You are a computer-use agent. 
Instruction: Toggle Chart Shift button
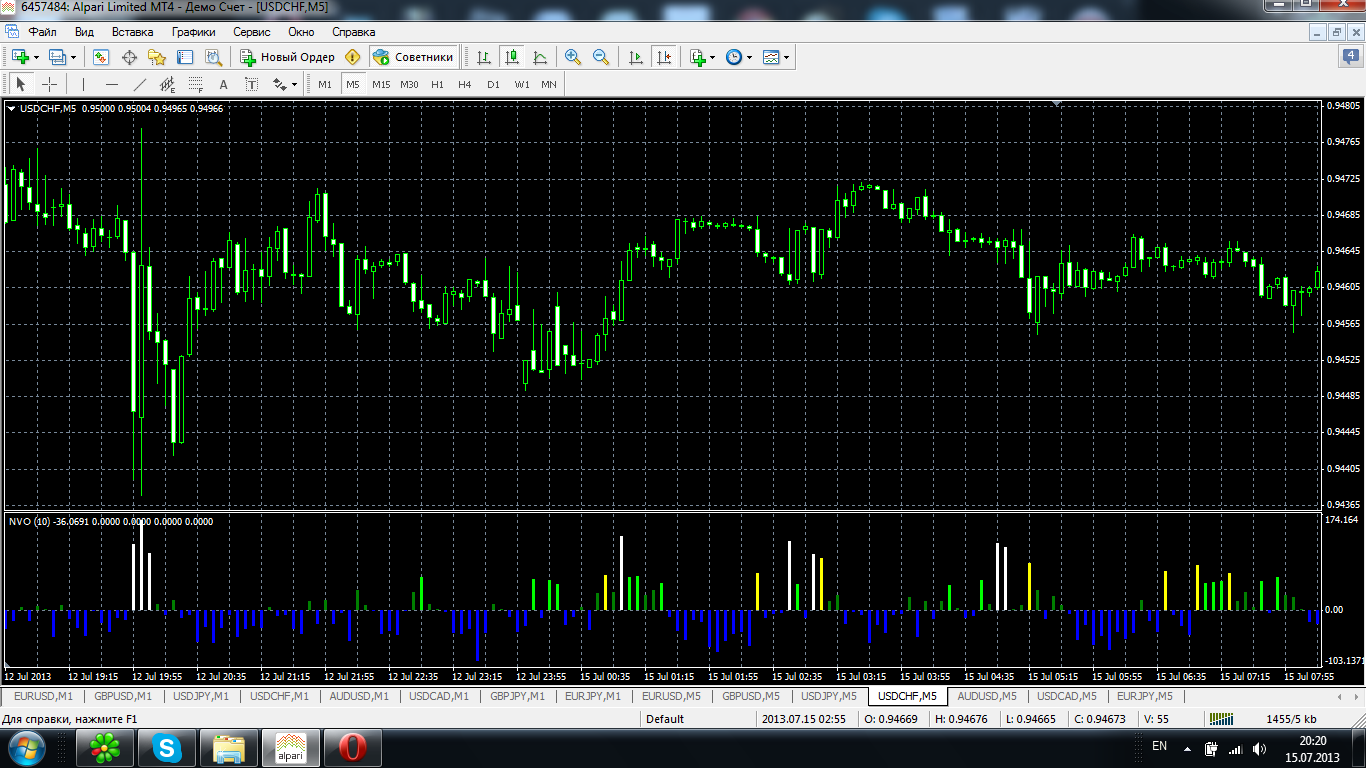click(x=663, y=57)
